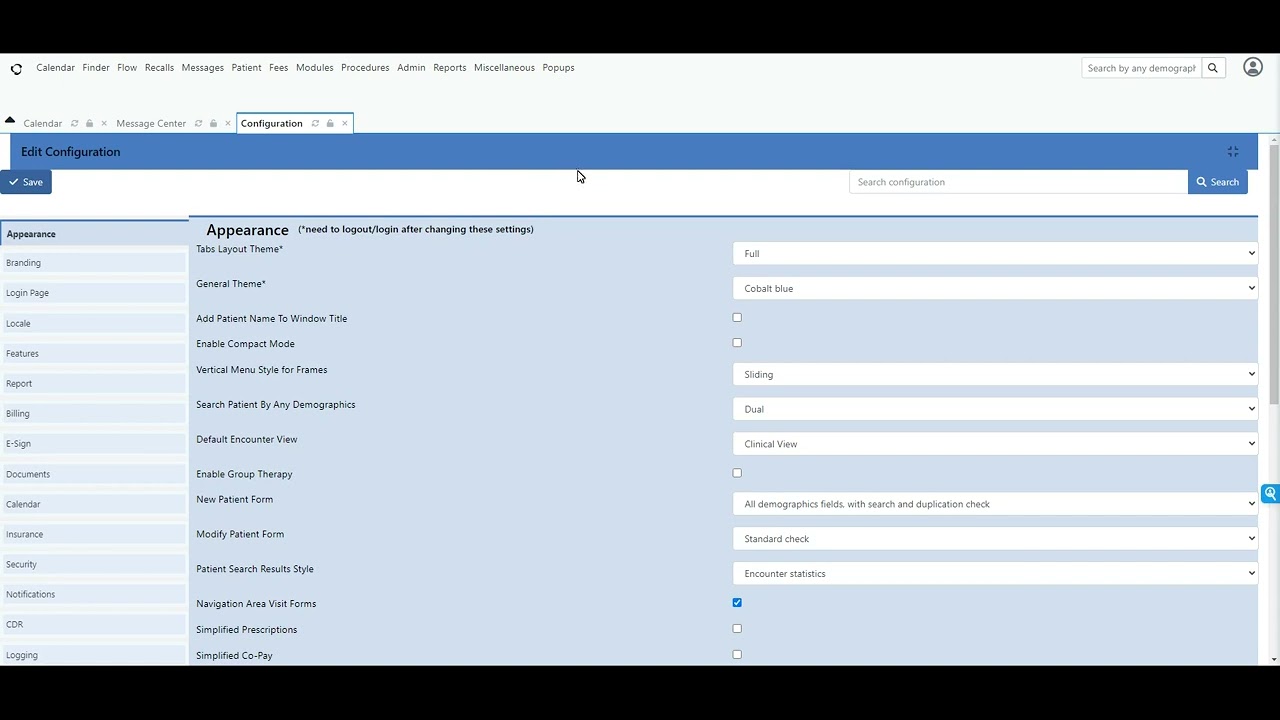Open the Modify Patient Form dropdown
The height and width of the screenshot is (720, 1280).
(x=995, y=539)
